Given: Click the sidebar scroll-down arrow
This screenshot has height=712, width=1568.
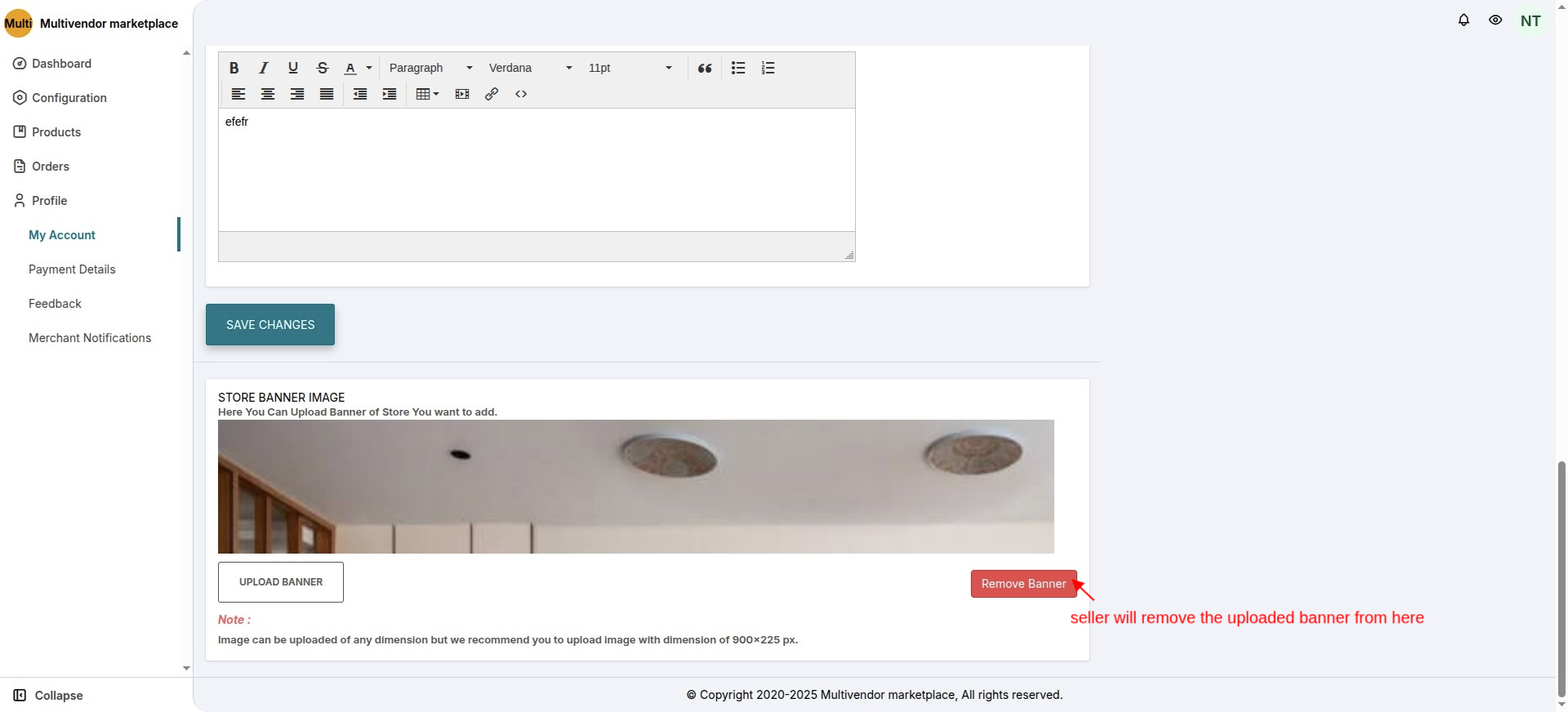Looking at the screenshot, I should [186, 668].
